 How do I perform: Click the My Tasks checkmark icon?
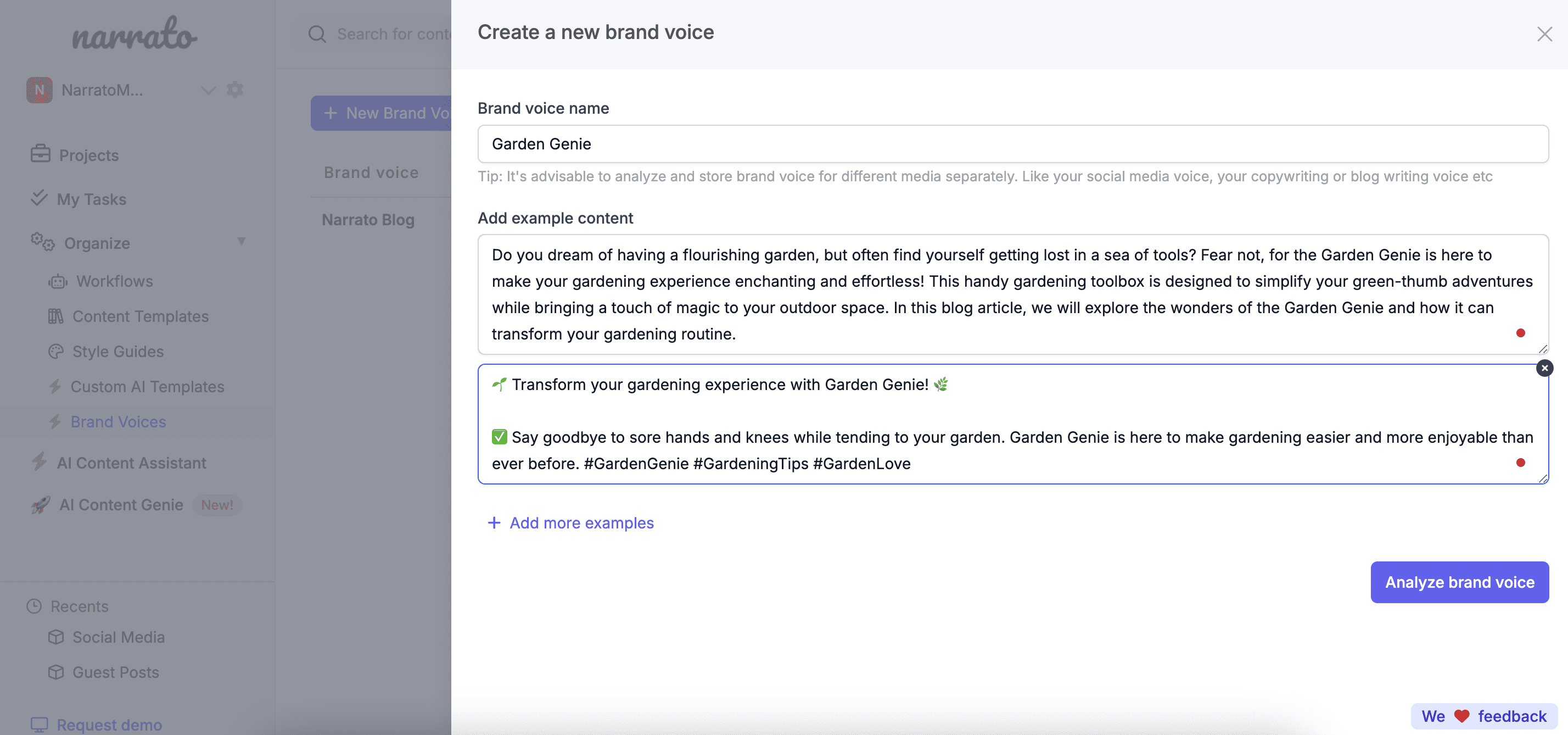40,198
